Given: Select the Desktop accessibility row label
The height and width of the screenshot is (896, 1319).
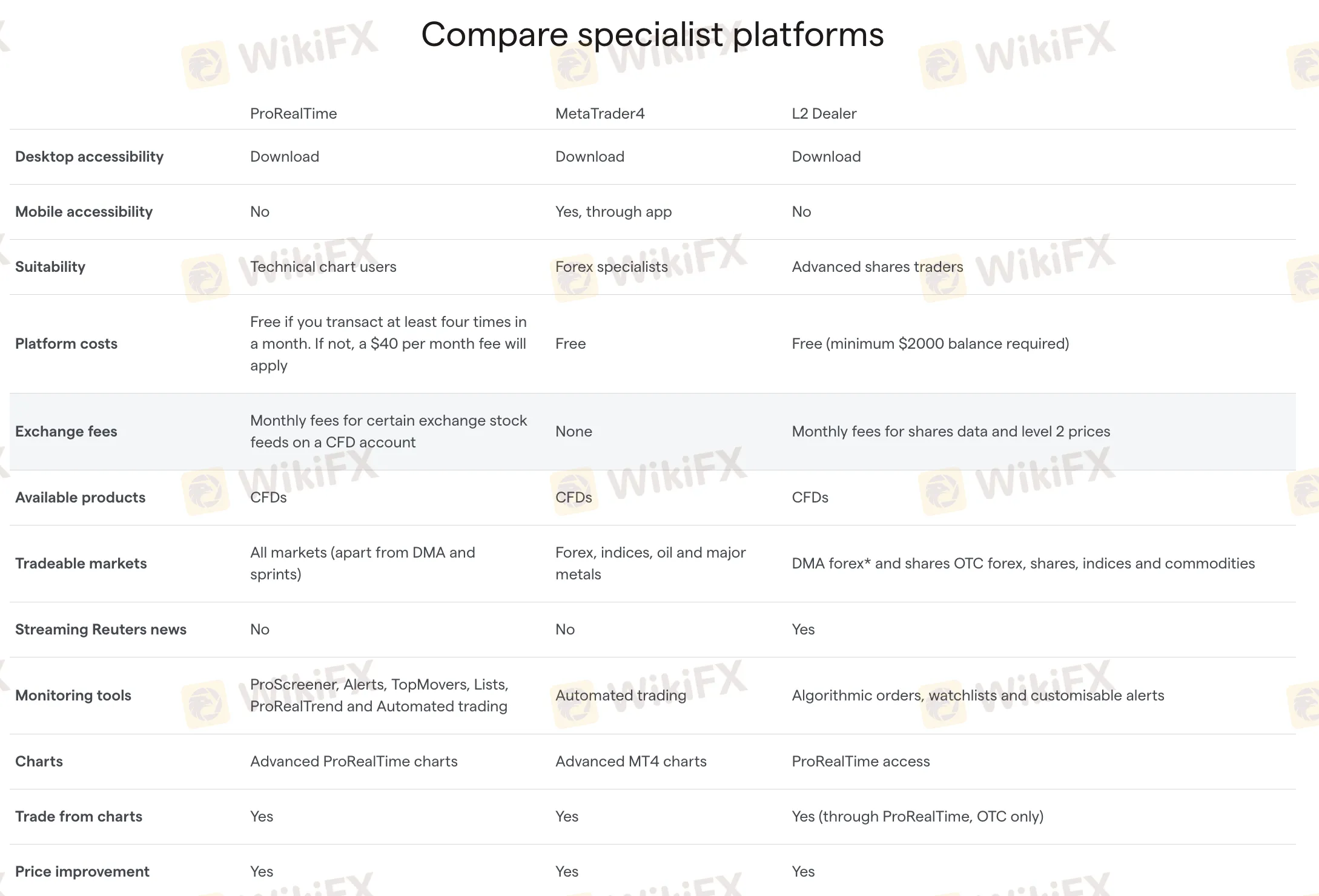Looking at the screenshot, I should pyautogui.click(x=89, y=157).
